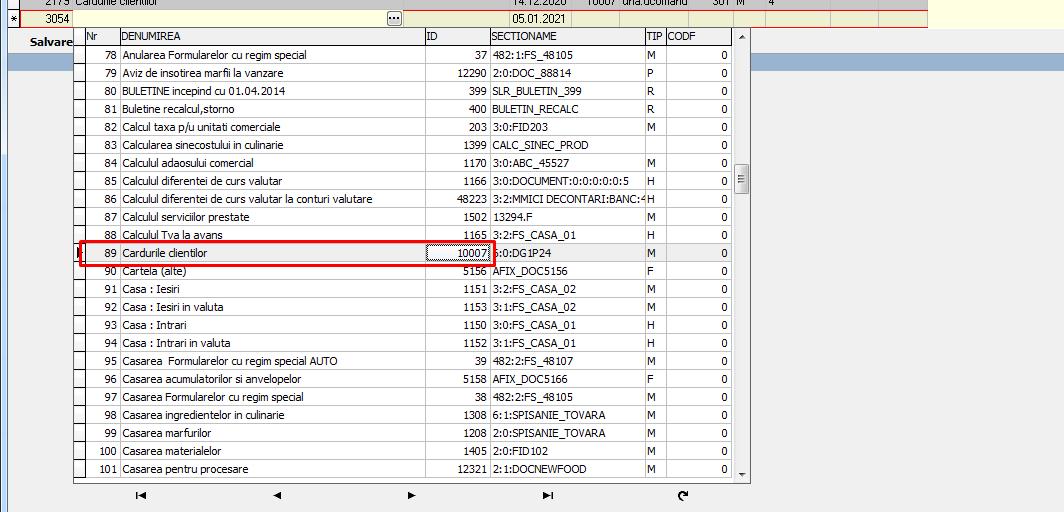Viewport: 1064px width, 512px height.
Task: Click ID cell 12290
Action: point(457,73)
